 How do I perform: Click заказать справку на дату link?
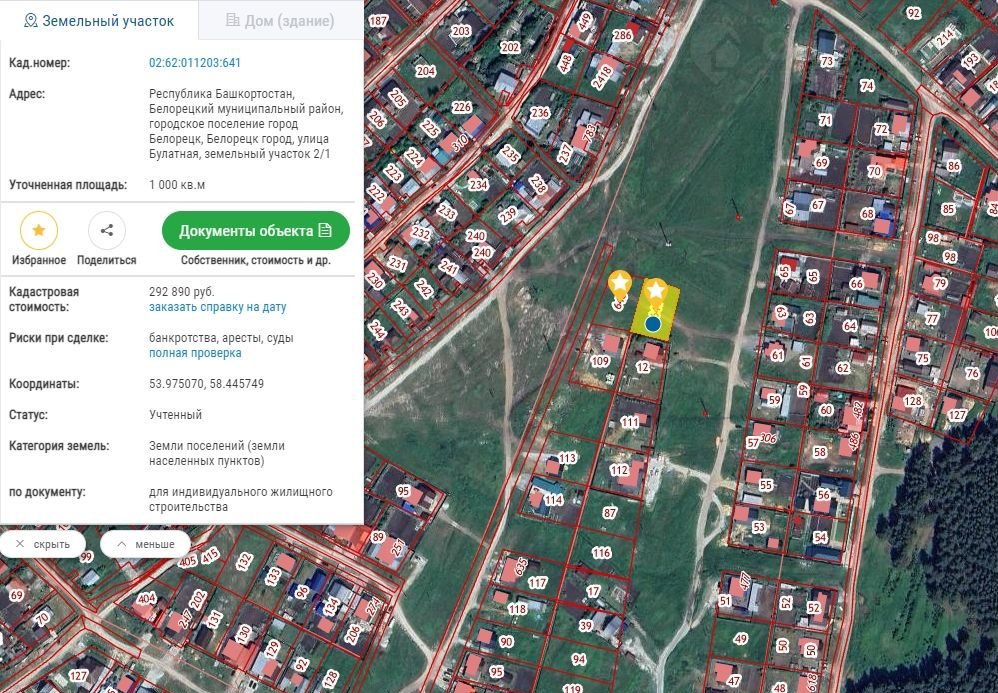coord(217,307)
